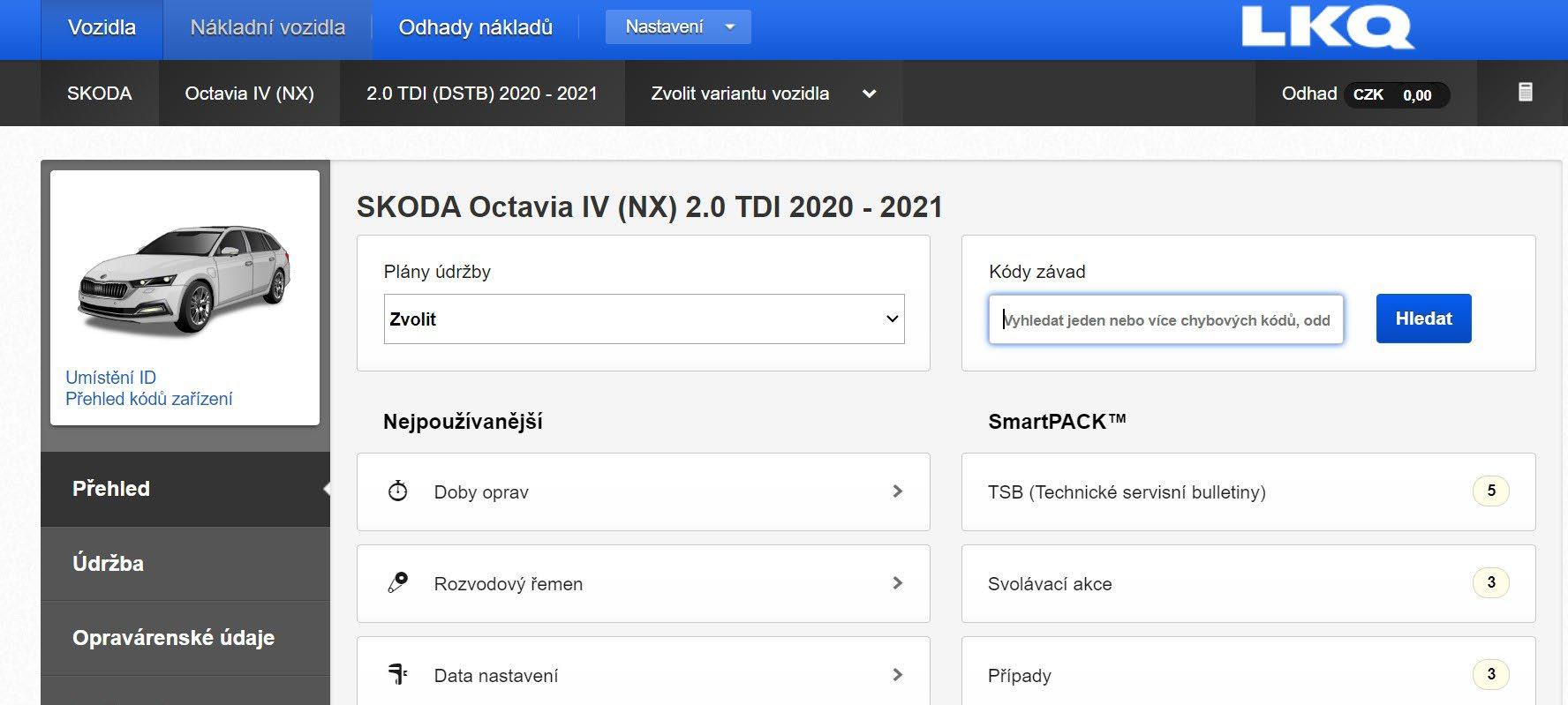
Task: Select Údržba in the sidebar
Action: [x=185, y=564]
